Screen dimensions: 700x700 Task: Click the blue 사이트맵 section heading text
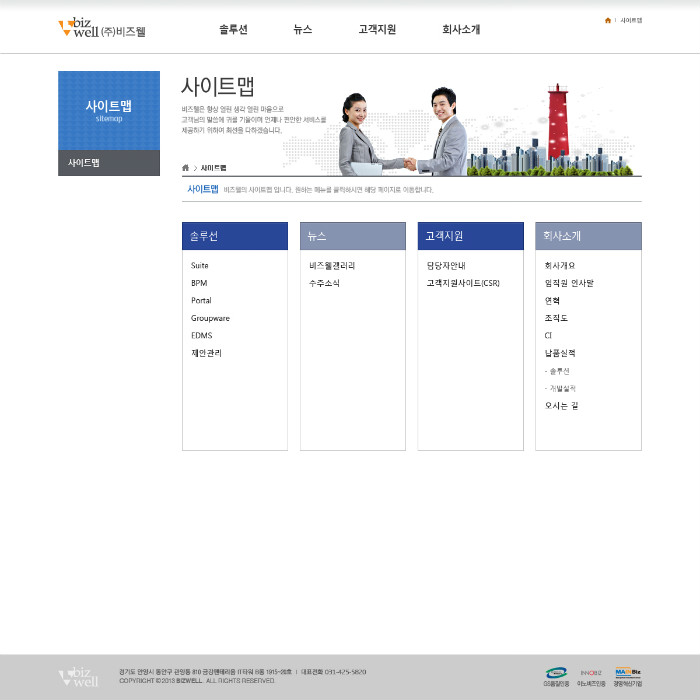tap(203, 189)
